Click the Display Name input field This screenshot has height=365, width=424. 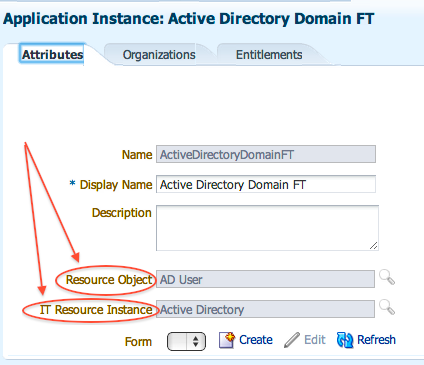point(266,184)
